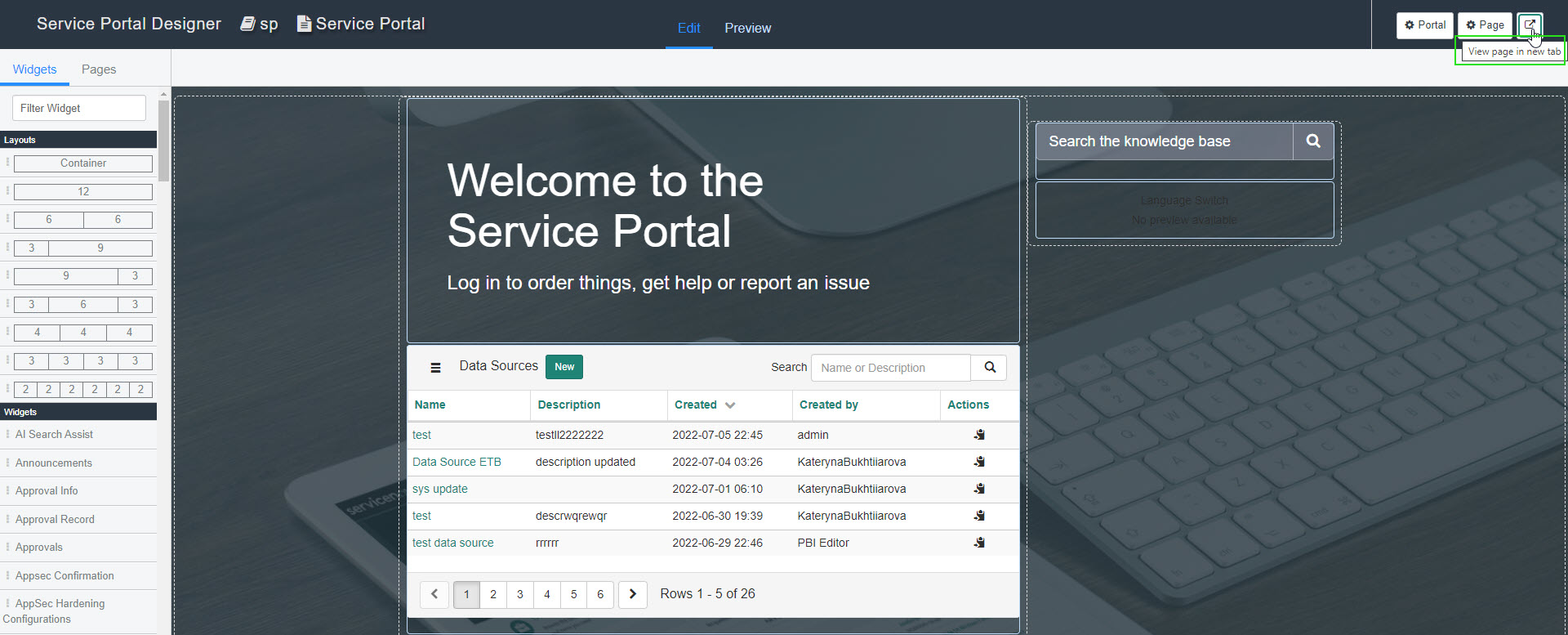
Task: Click the knowledge base search magnifier icon
Action: point(1312,141)
